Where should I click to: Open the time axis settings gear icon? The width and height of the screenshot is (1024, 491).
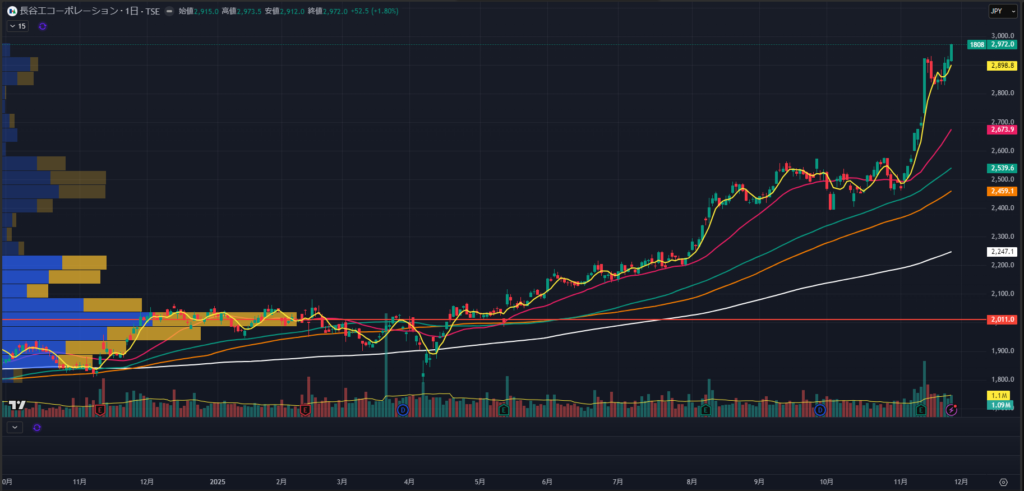click(x=1002, y=481)
